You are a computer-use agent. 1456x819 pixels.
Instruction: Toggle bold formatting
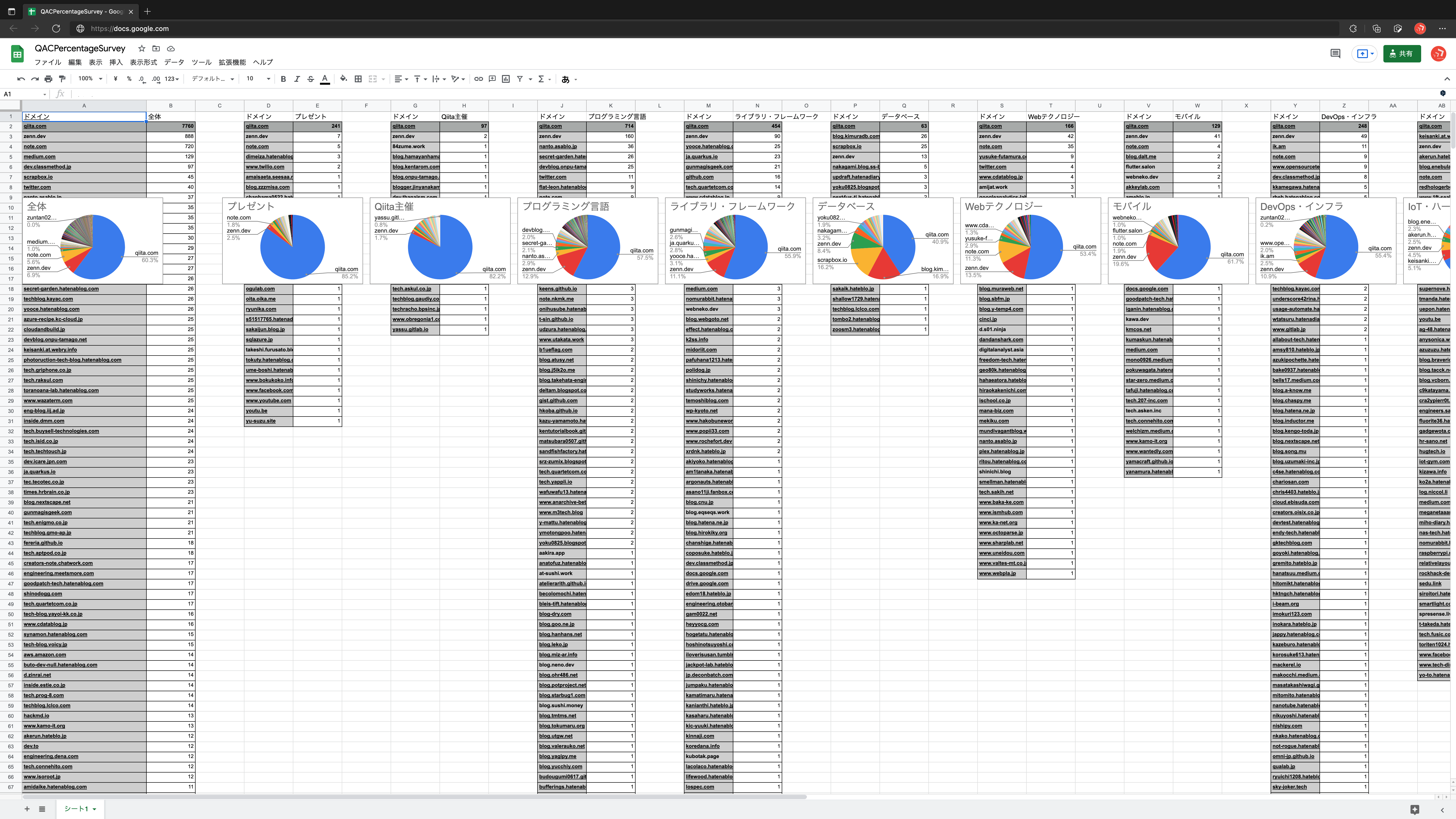283,79
